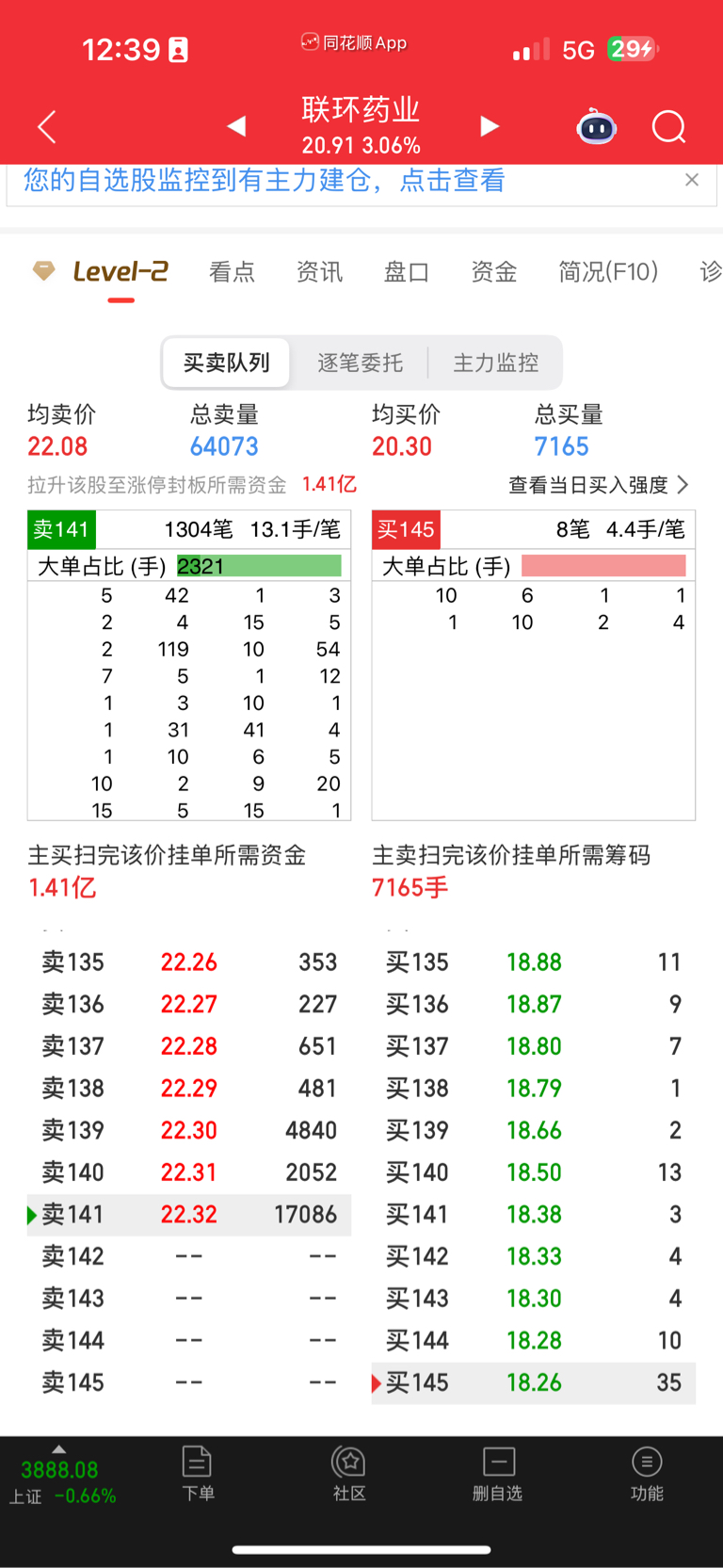Select the 买136 row at 18.87

(534, 1004)
